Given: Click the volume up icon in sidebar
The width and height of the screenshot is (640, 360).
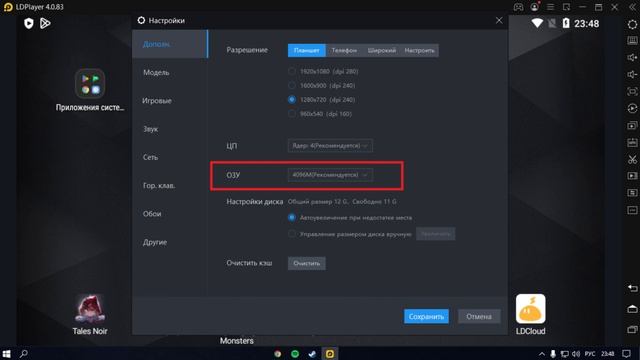Looking at the screenshot, I should (632, 58).
